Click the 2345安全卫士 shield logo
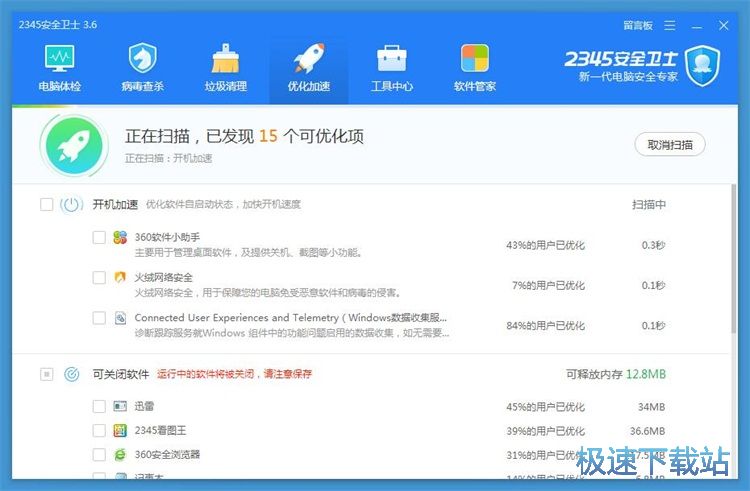The image size is (750, 491). pos(702,66)
